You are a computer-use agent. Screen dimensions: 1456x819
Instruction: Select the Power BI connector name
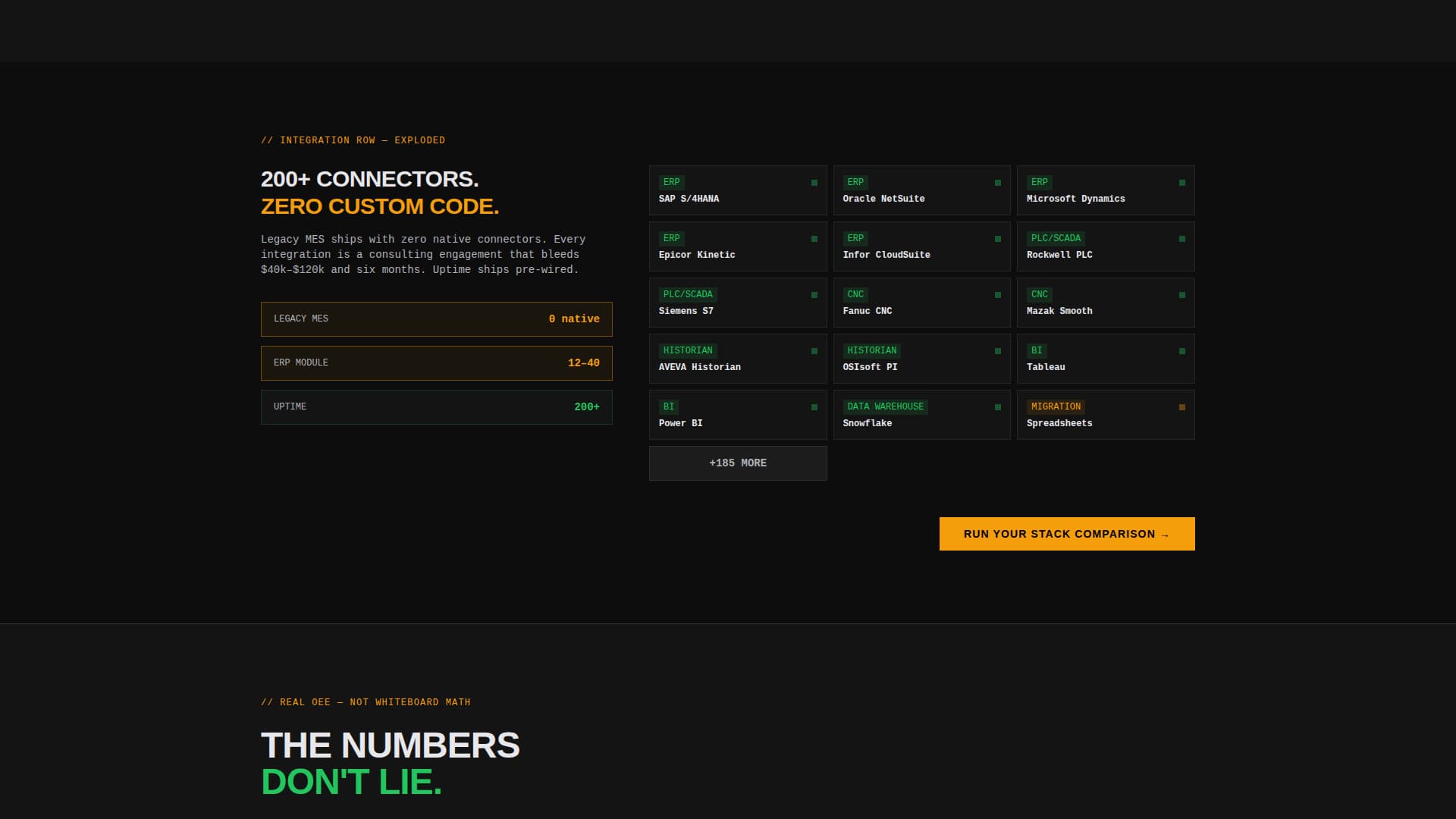coord(681,423)
